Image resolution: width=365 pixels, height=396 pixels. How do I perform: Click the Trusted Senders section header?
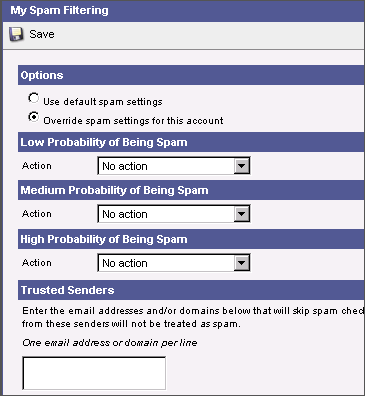tap(191, 290)
